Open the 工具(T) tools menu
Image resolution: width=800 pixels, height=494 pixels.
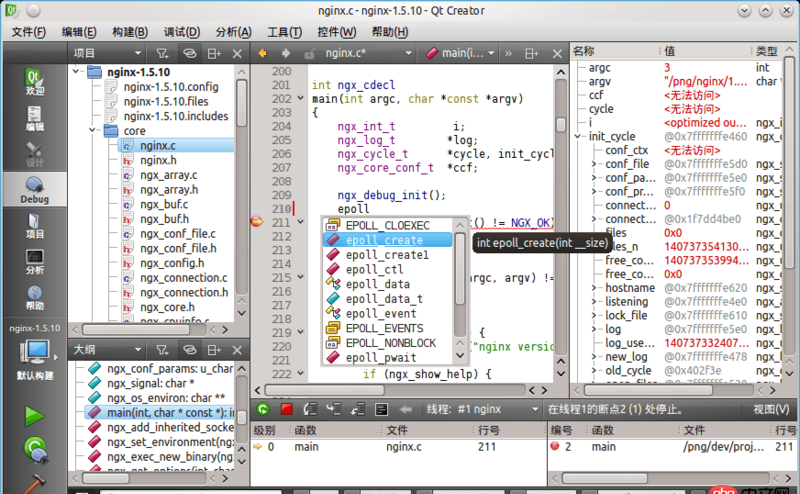click(x=285, y=32)
